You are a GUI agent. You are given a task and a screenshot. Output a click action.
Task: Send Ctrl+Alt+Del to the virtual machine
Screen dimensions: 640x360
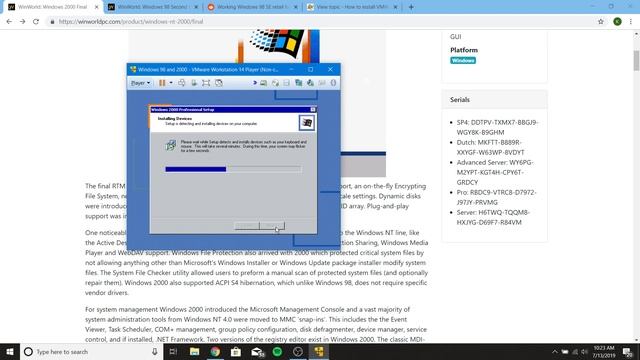click(182, 83)
